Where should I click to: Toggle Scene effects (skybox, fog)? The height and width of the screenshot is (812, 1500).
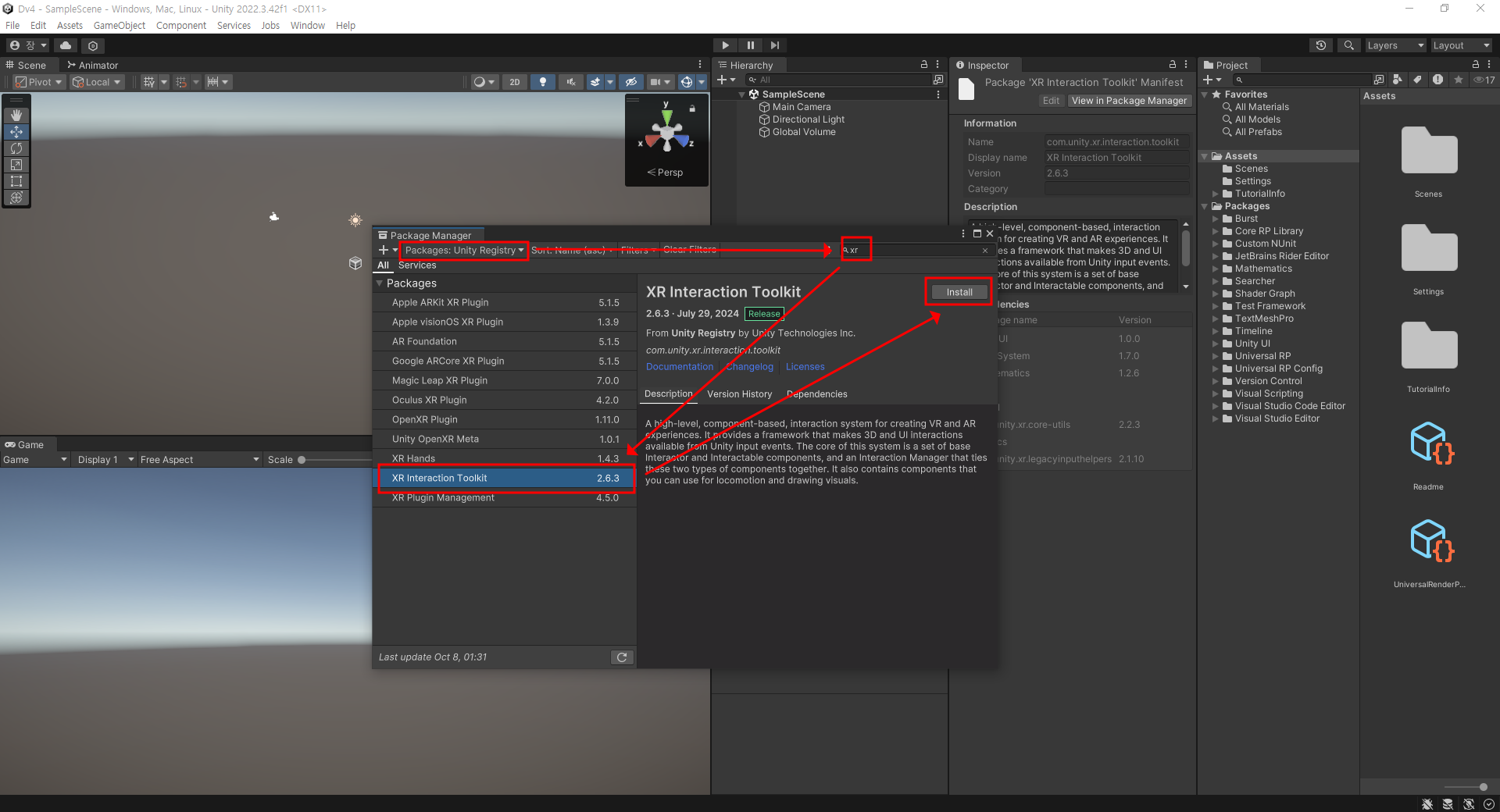(x=595, y=82)
